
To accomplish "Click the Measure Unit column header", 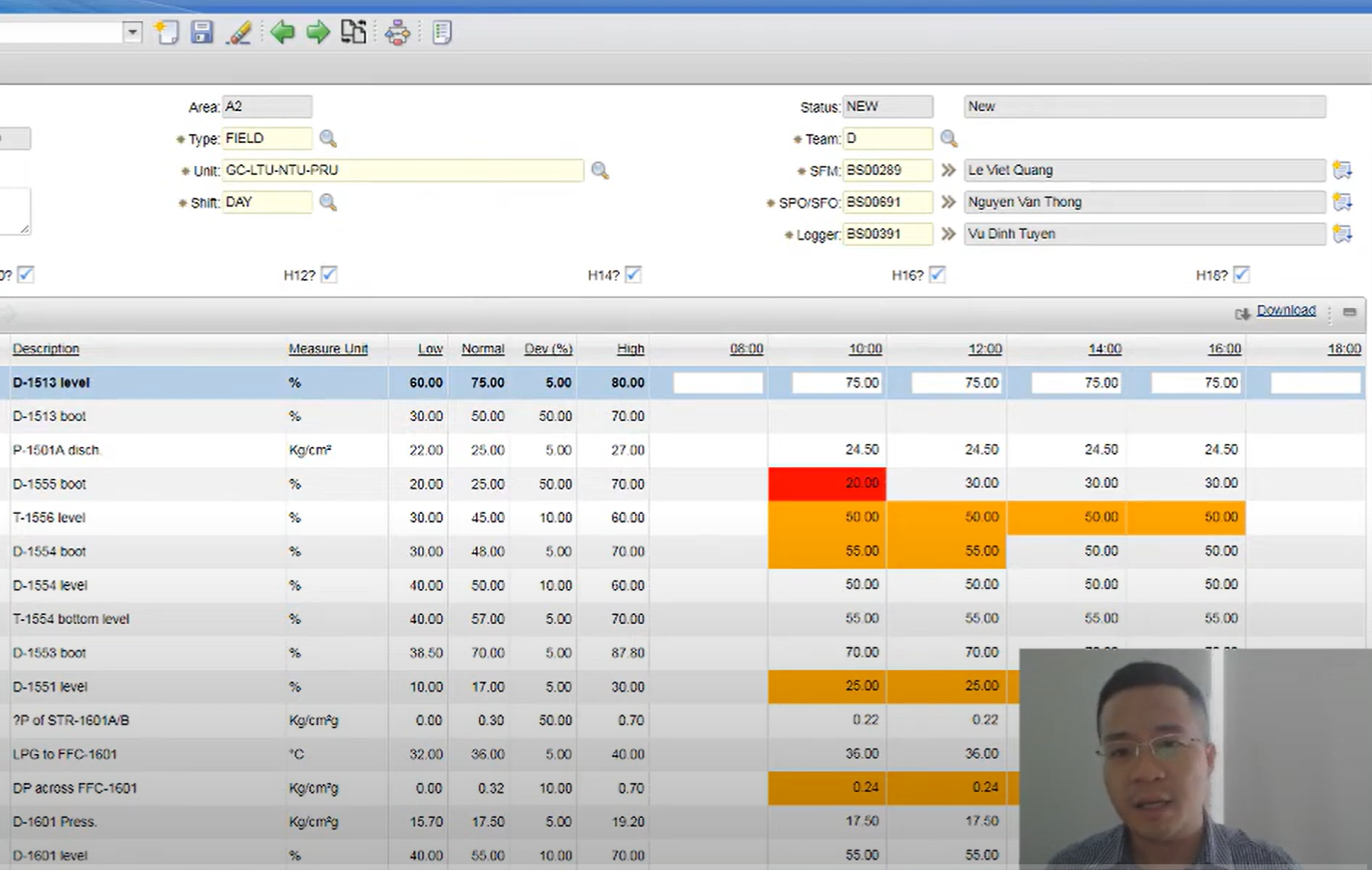I will [328, 349].
